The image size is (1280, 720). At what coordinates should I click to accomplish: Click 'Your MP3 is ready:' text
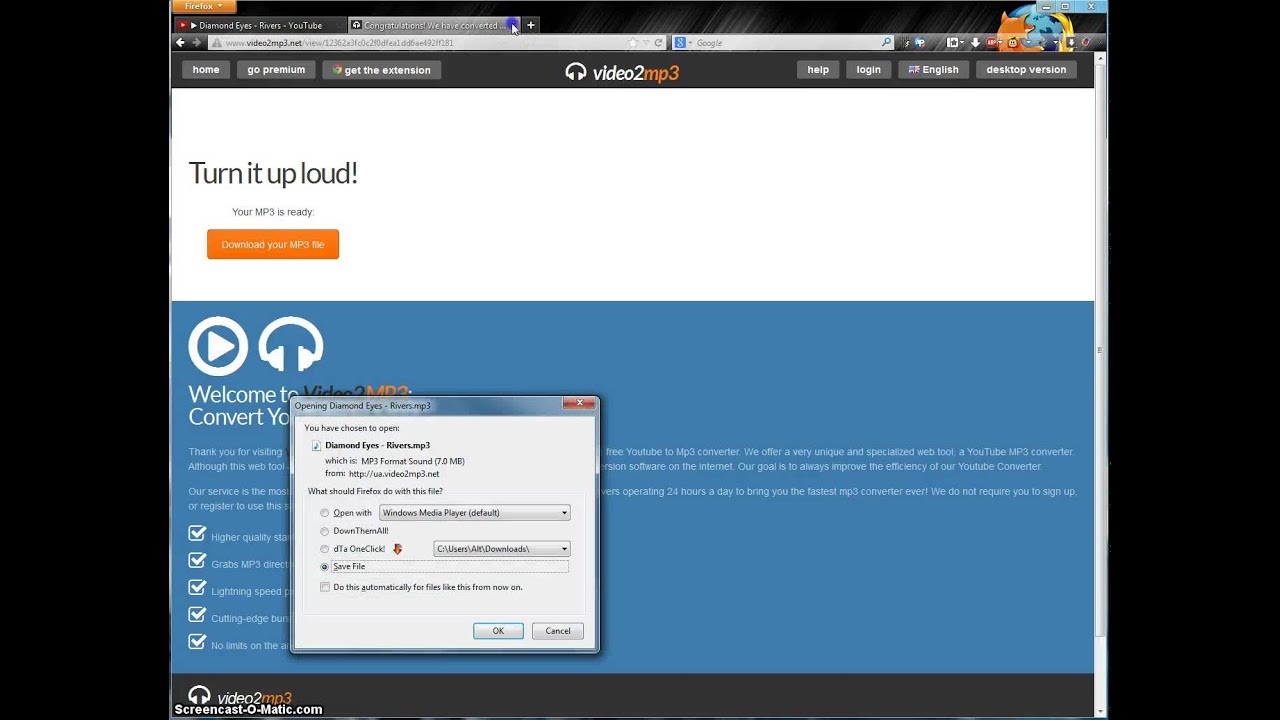tap(273, 212)
